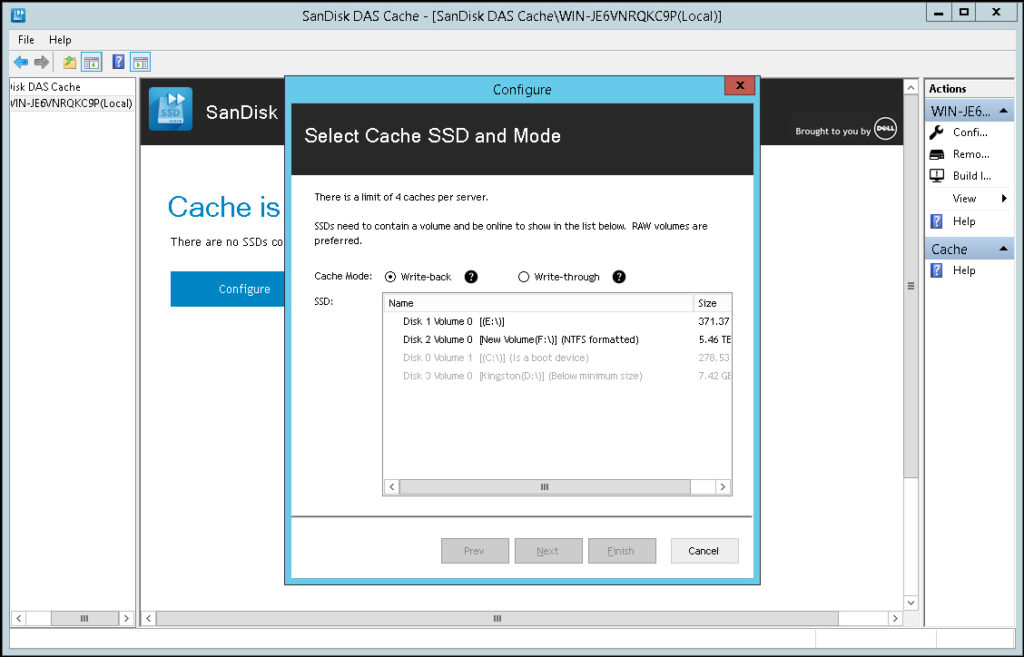Image resolution: width=1024 pixels, height=657 pixels.
Task: Click the forward arrow toolbar icon
Action: [x=42, y=62]
